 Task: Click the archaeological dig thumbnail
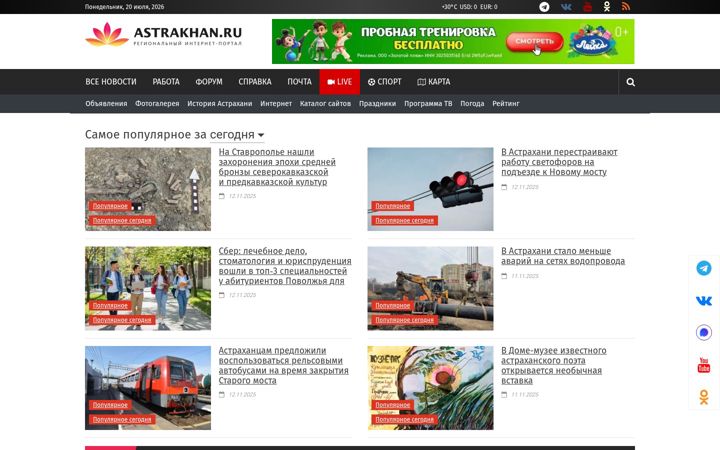tap(148, 189)
